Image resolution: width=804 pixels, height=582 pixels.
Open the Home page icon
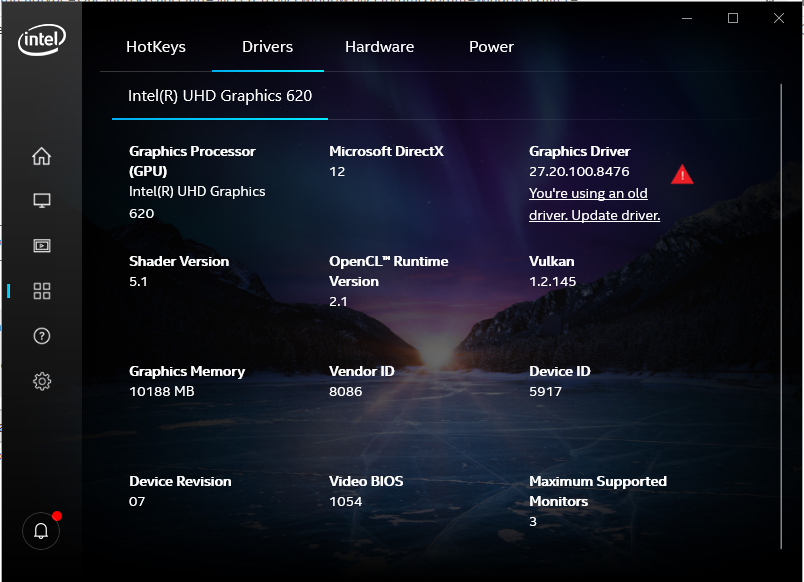tap(42, 156)
